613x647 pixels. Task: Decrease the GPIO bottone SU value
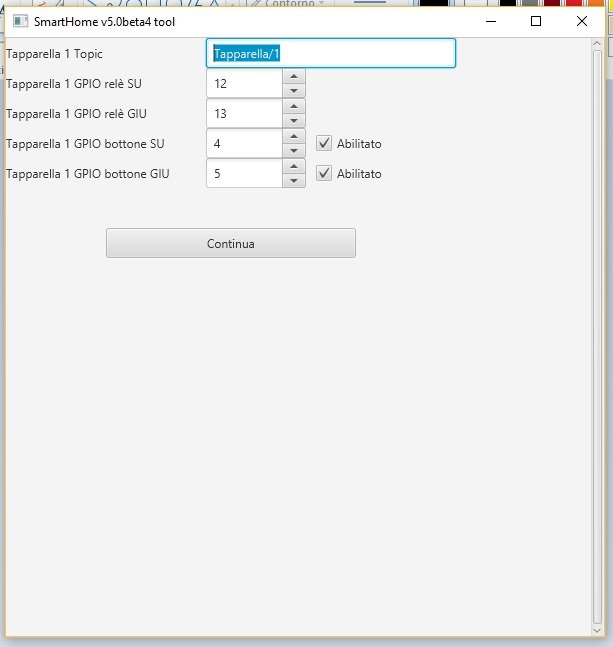click(294, 151)
